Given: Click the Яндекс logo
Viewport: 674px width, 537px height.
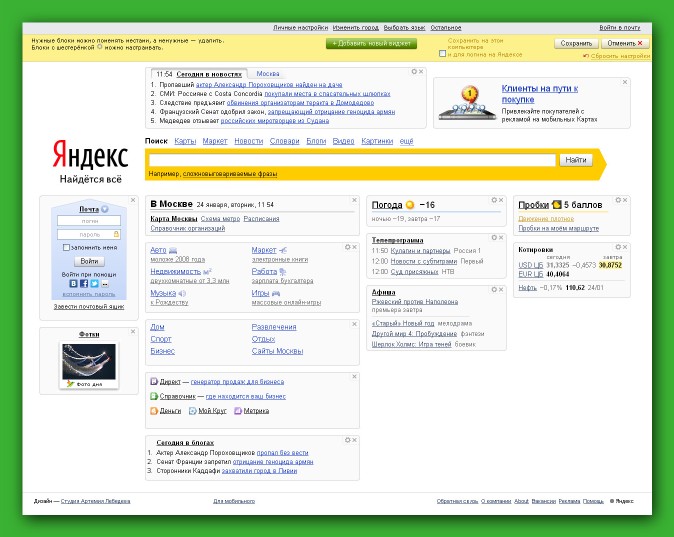Looking at the screenshot, I should (90, 154).
